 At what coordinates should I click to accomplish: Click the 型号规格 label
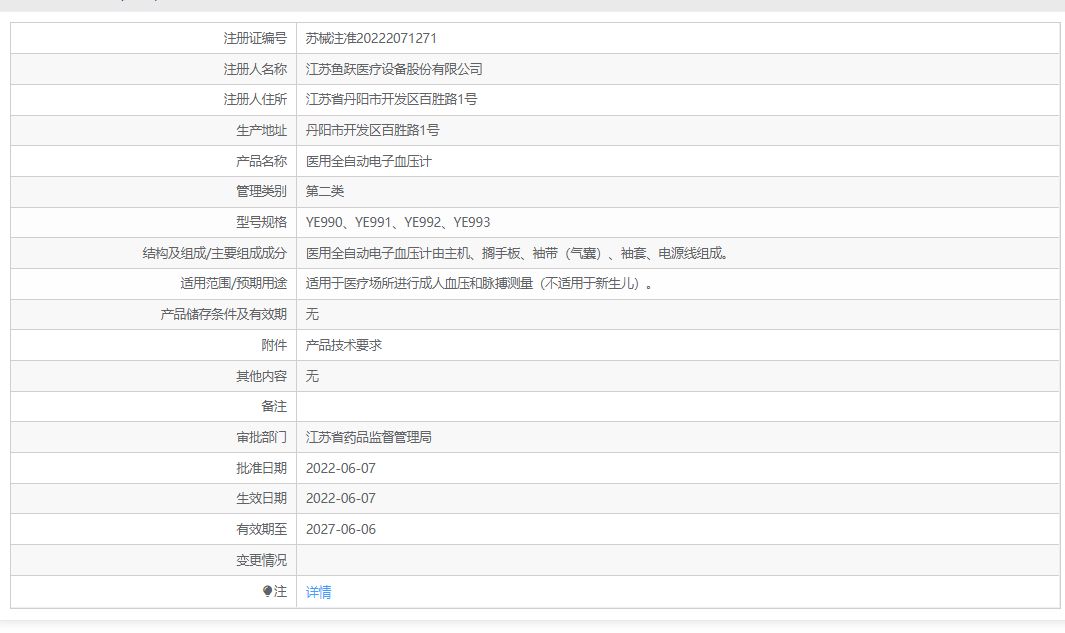(x=261, y=223)
